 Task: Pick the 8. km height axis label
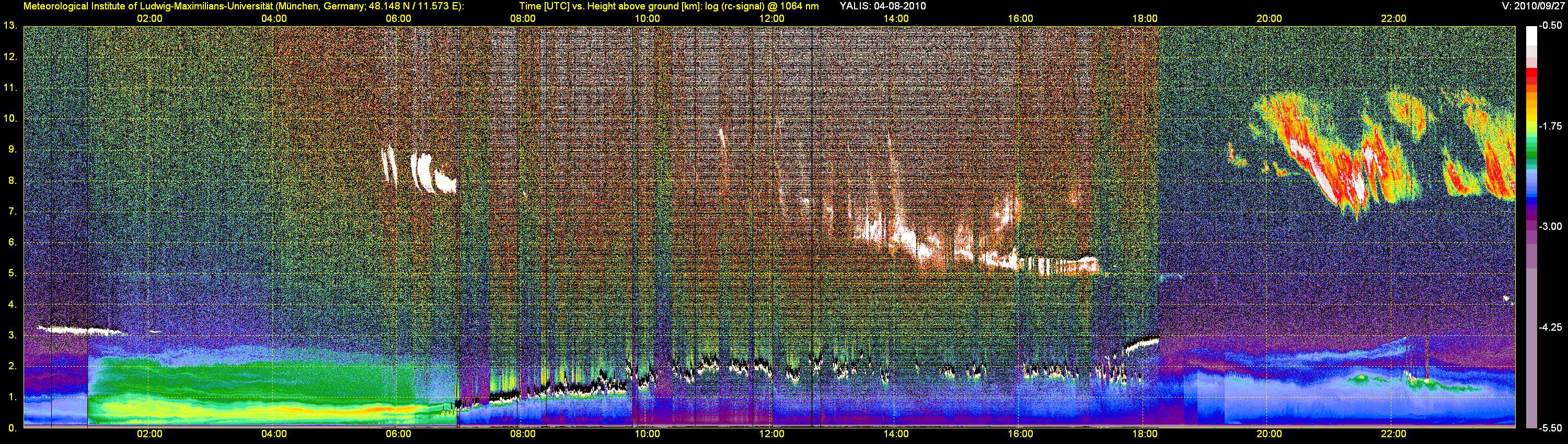[12, 181]
